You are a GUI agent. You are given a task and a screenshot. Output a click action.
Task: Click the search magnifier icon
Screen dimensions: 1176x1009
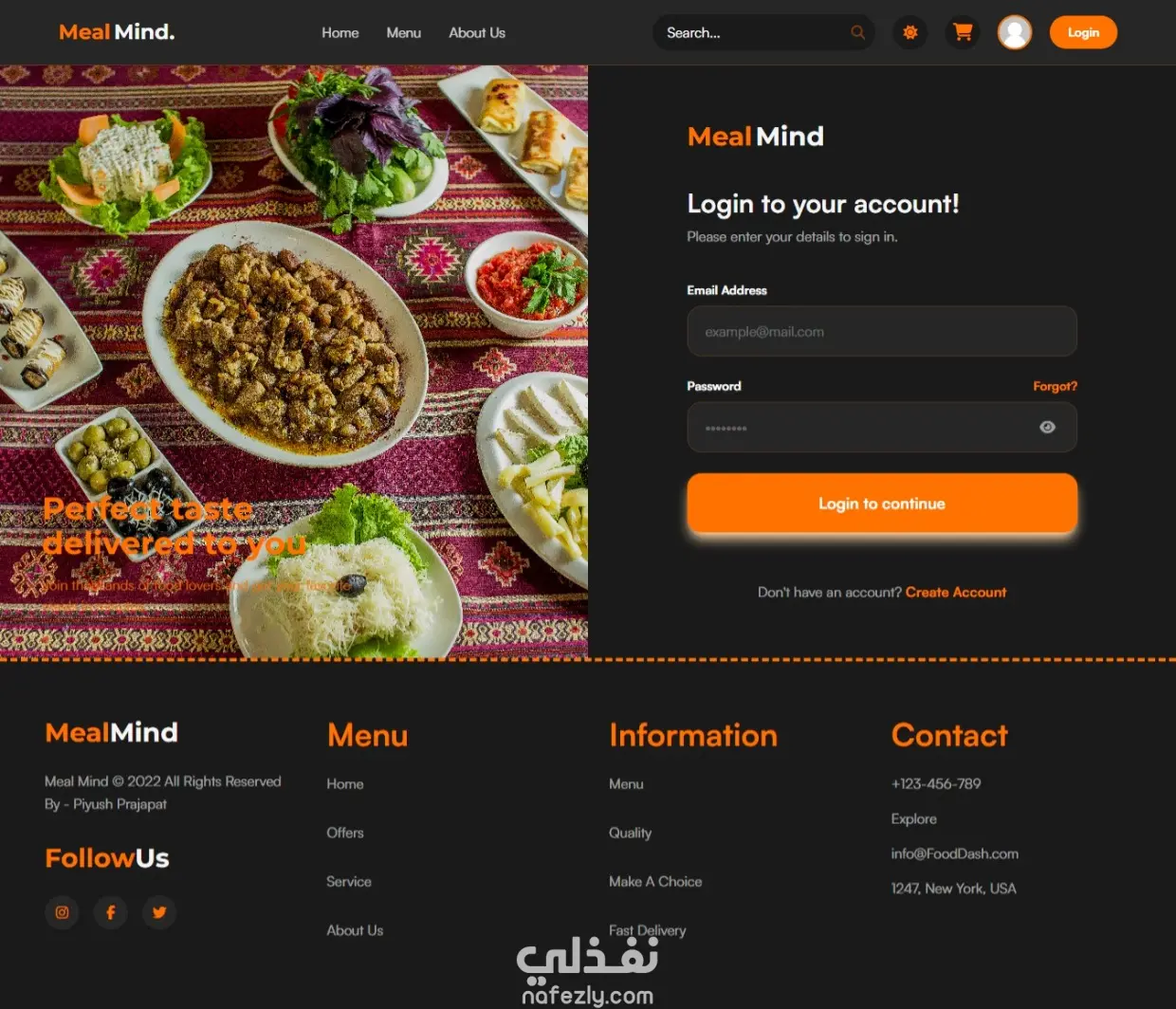click(857, 32)
